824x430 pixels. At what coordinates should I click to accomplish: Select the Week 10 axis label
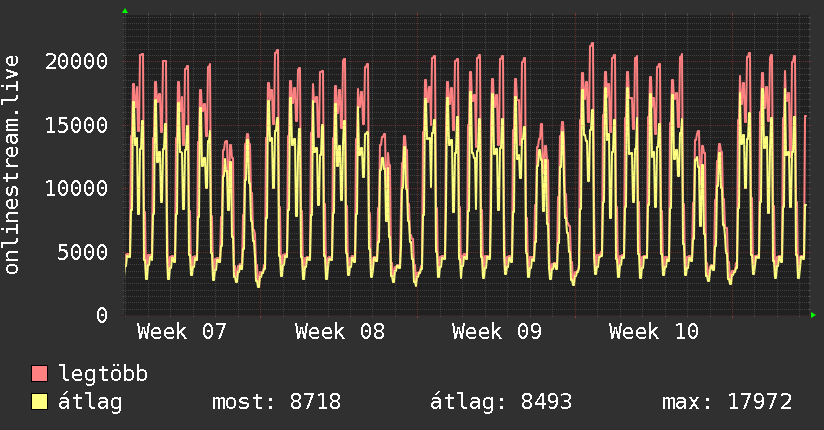click(654, 332)
